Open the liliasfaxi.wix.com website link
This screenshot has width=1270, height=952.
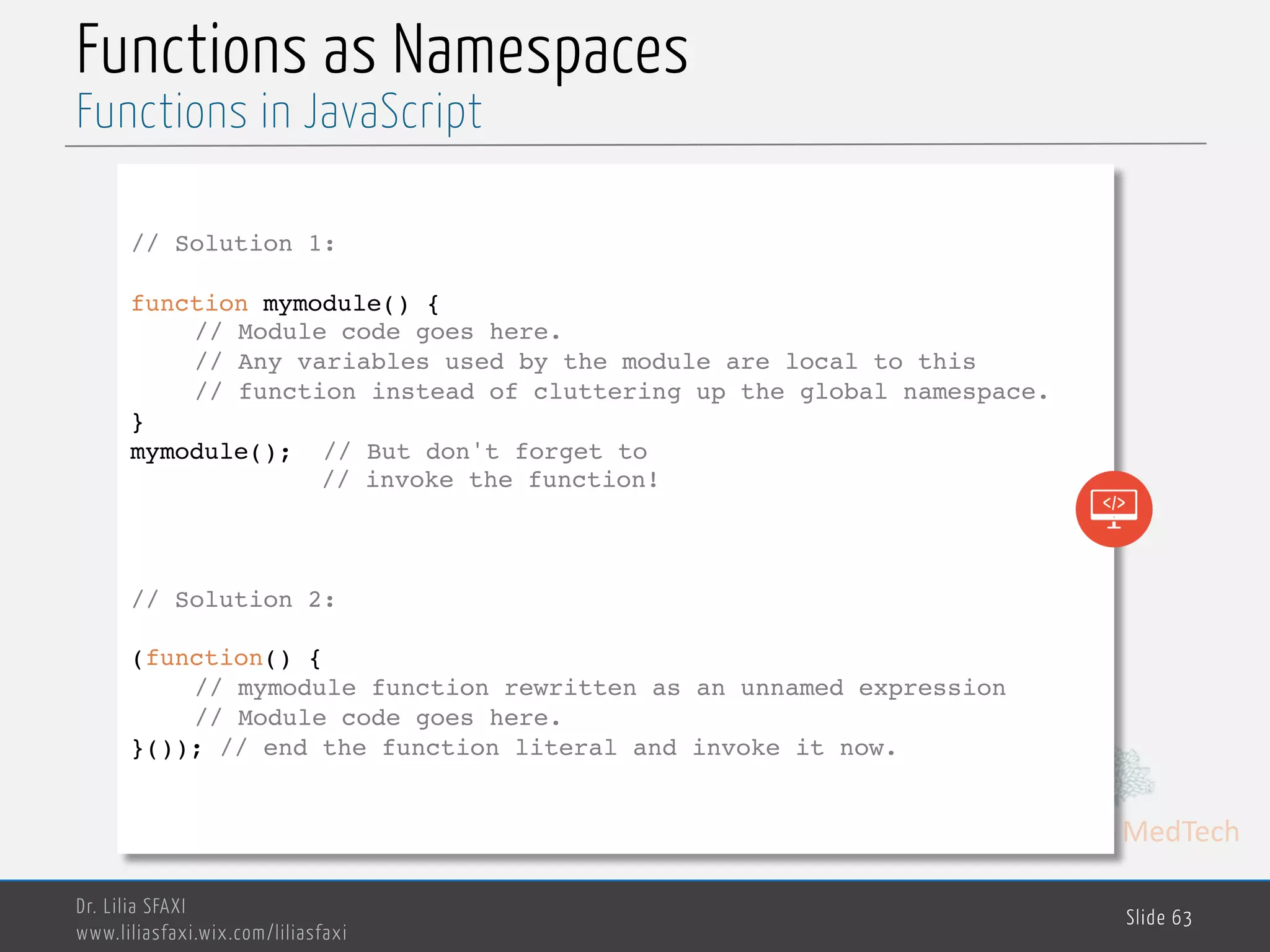pos(211,932)
